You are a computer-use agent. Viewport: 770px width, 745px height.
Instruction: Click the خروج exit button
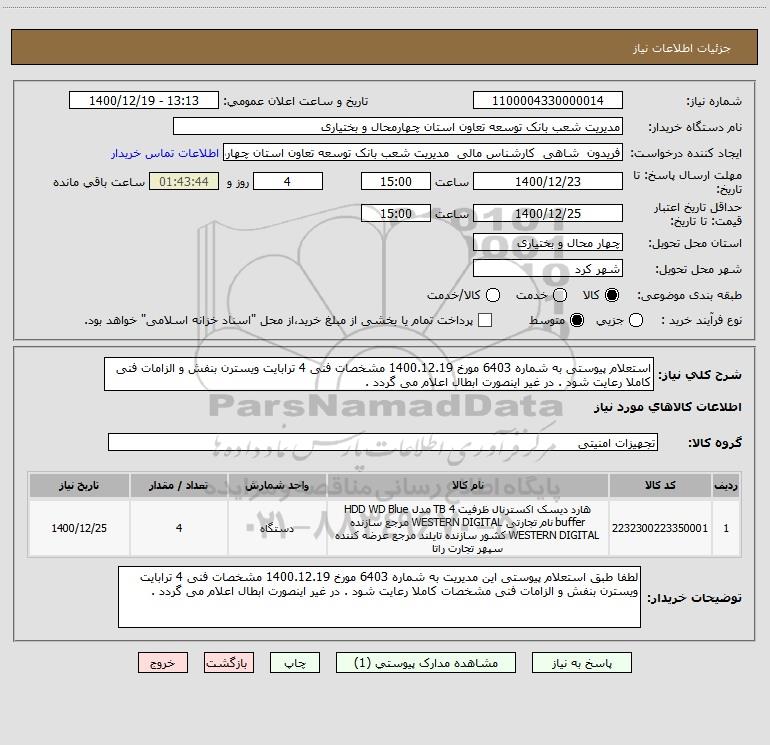pos(163,663)
